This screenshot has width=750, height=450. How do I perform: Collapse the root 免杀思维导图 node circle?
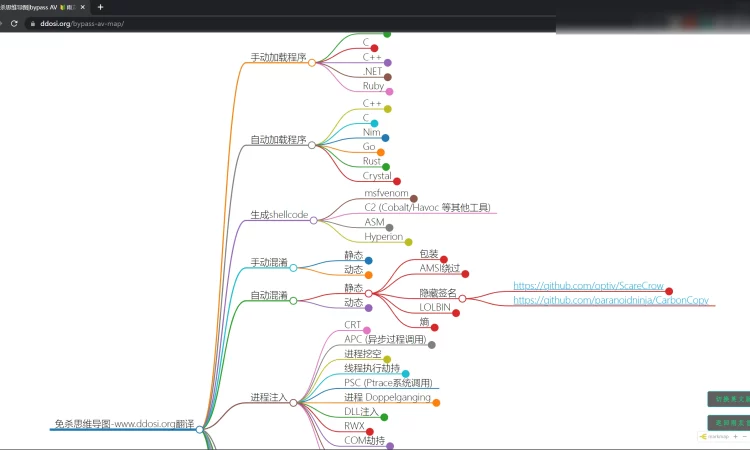point(199,429)
